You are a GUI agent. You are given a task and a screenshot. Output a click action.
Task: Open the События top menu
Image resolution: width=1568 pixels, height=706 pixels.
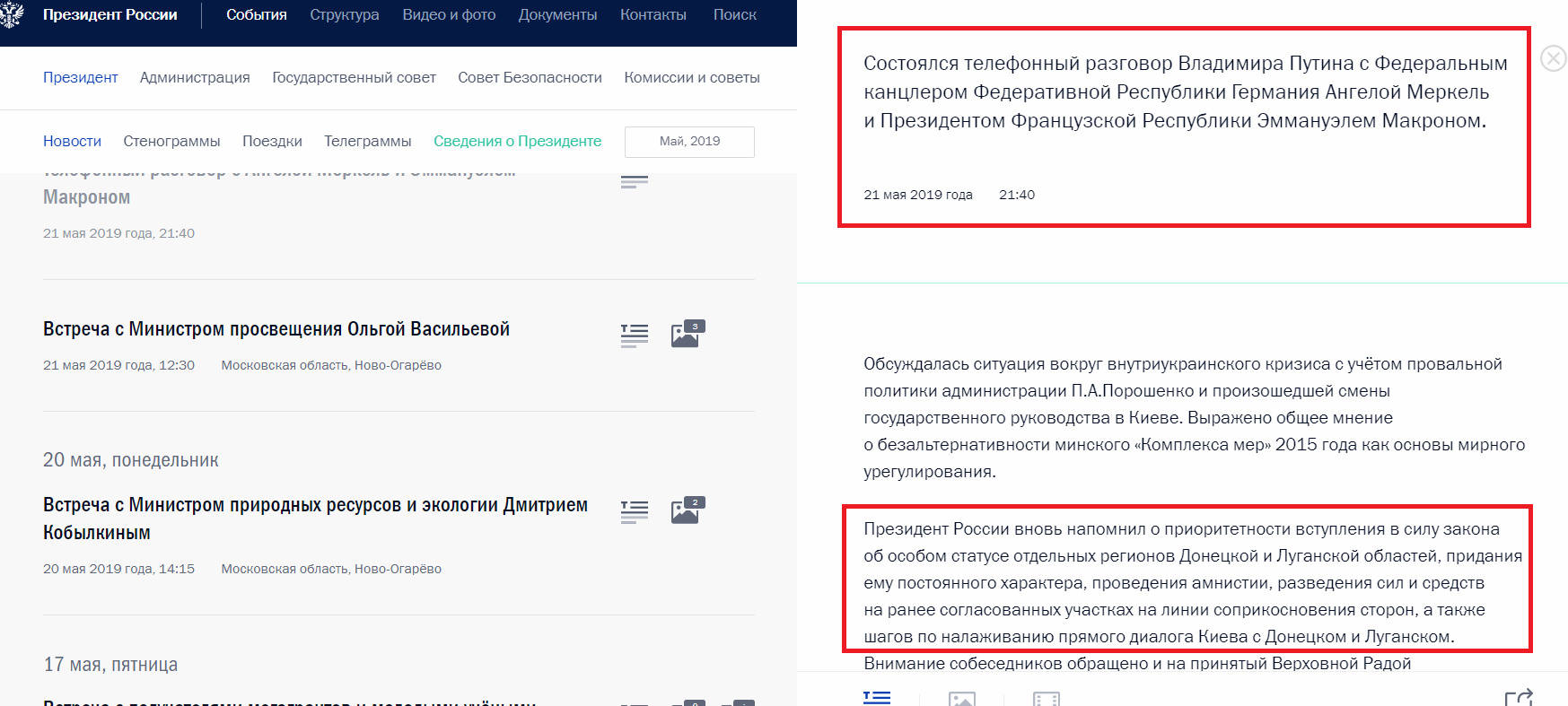[257, 15]
